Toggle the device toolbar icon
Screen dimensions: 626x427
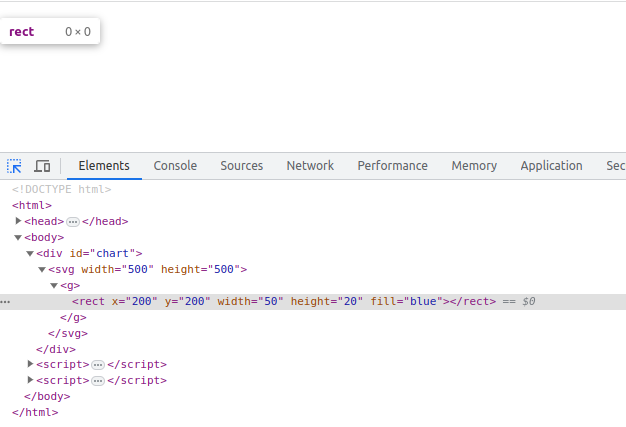[42, 166]
